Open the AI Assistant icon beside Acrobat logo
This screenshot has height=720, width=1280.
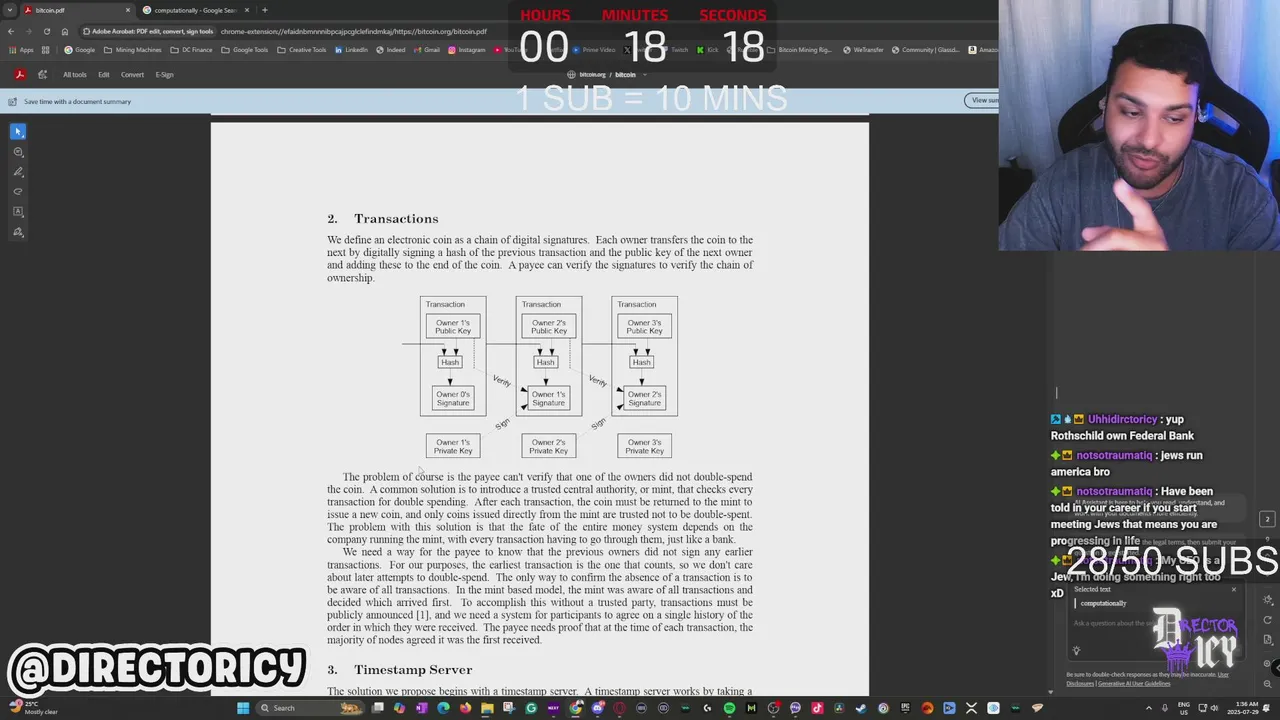(42, 74)
